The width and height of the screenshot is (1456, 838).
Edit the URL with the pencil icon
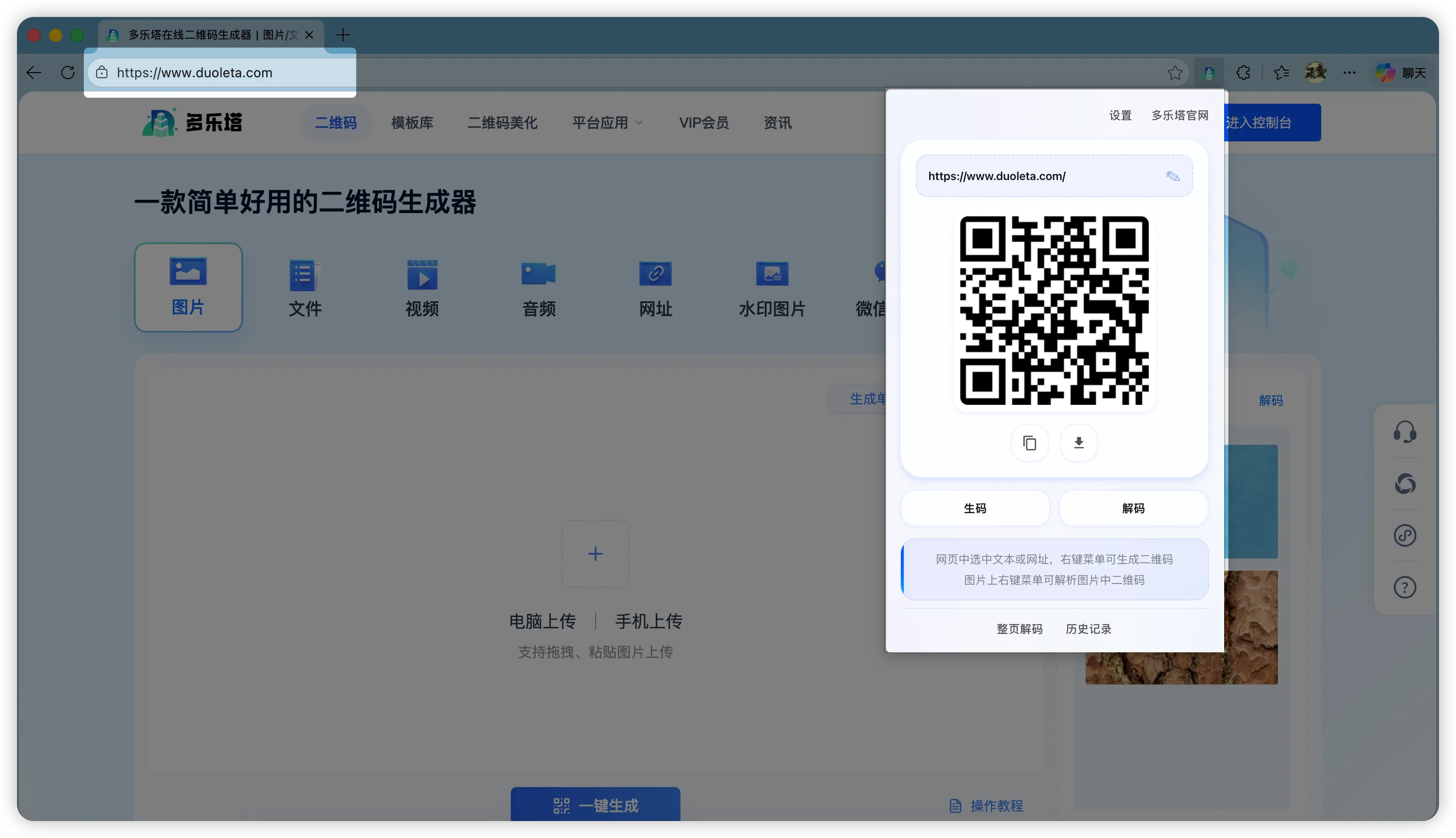click(1173, 176)
